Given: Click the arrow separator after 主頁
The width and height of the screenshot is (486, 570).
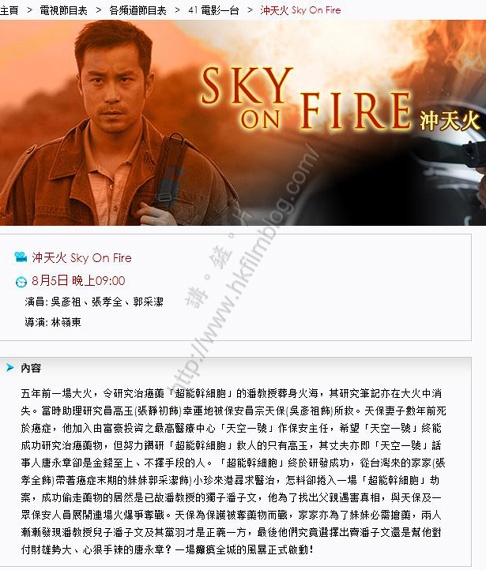Looking at the screenshot, I should 29,10.
